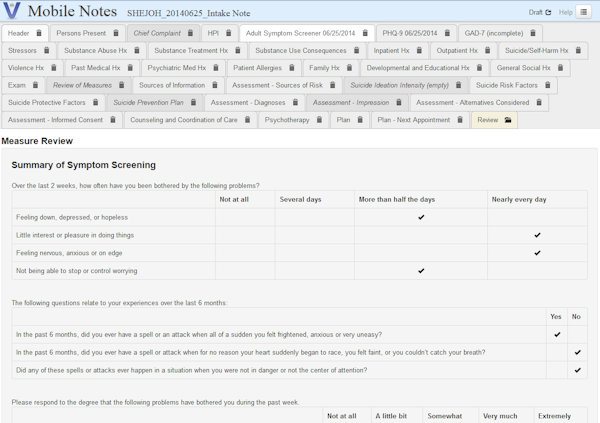Click trash icon on Patient Allergies tab
This screenshot has width=600, height=423.
click(x=292, y=68)
